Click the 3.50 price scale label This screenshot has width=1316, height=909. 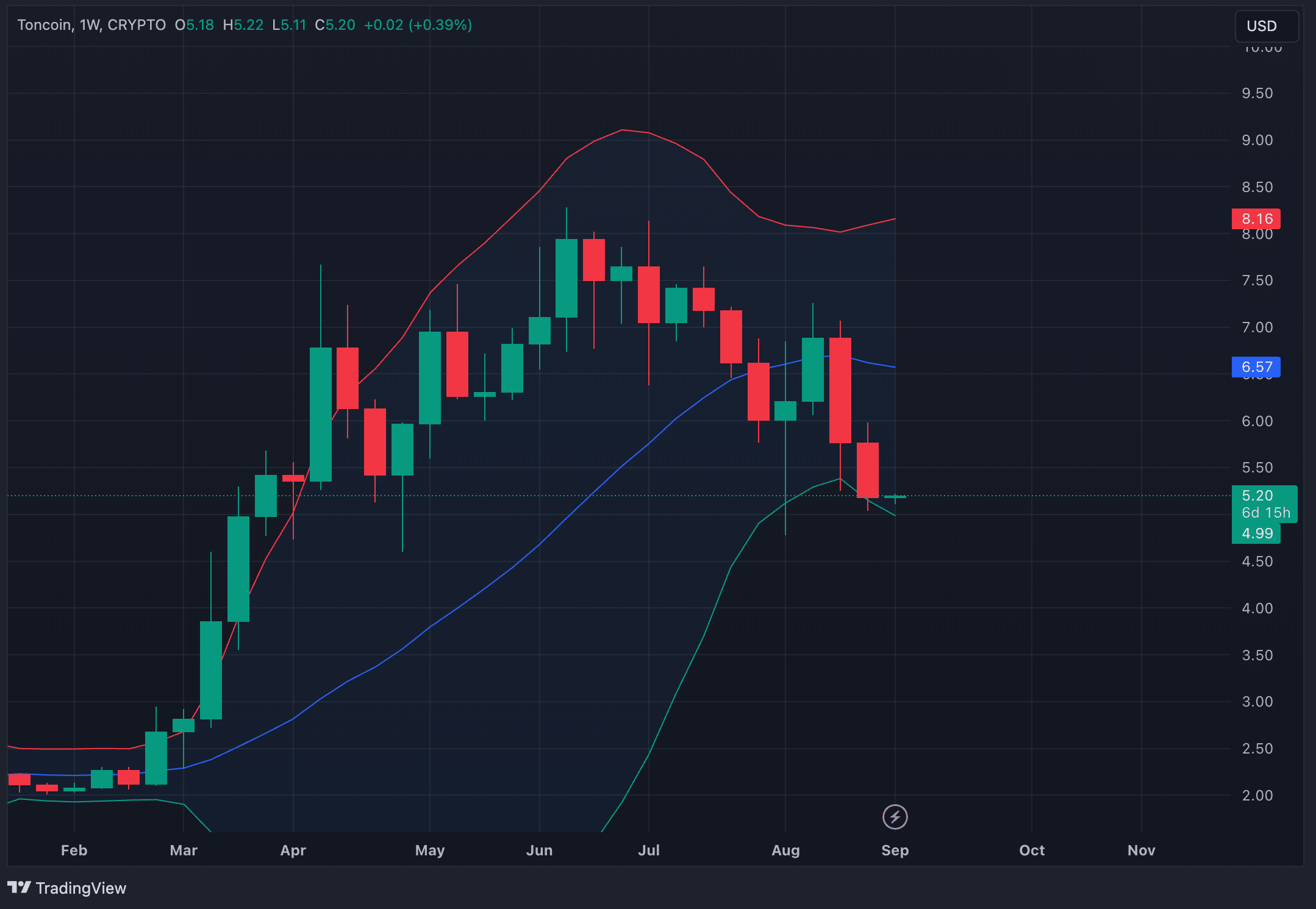pyautogui.click(x=1257, y=655)
